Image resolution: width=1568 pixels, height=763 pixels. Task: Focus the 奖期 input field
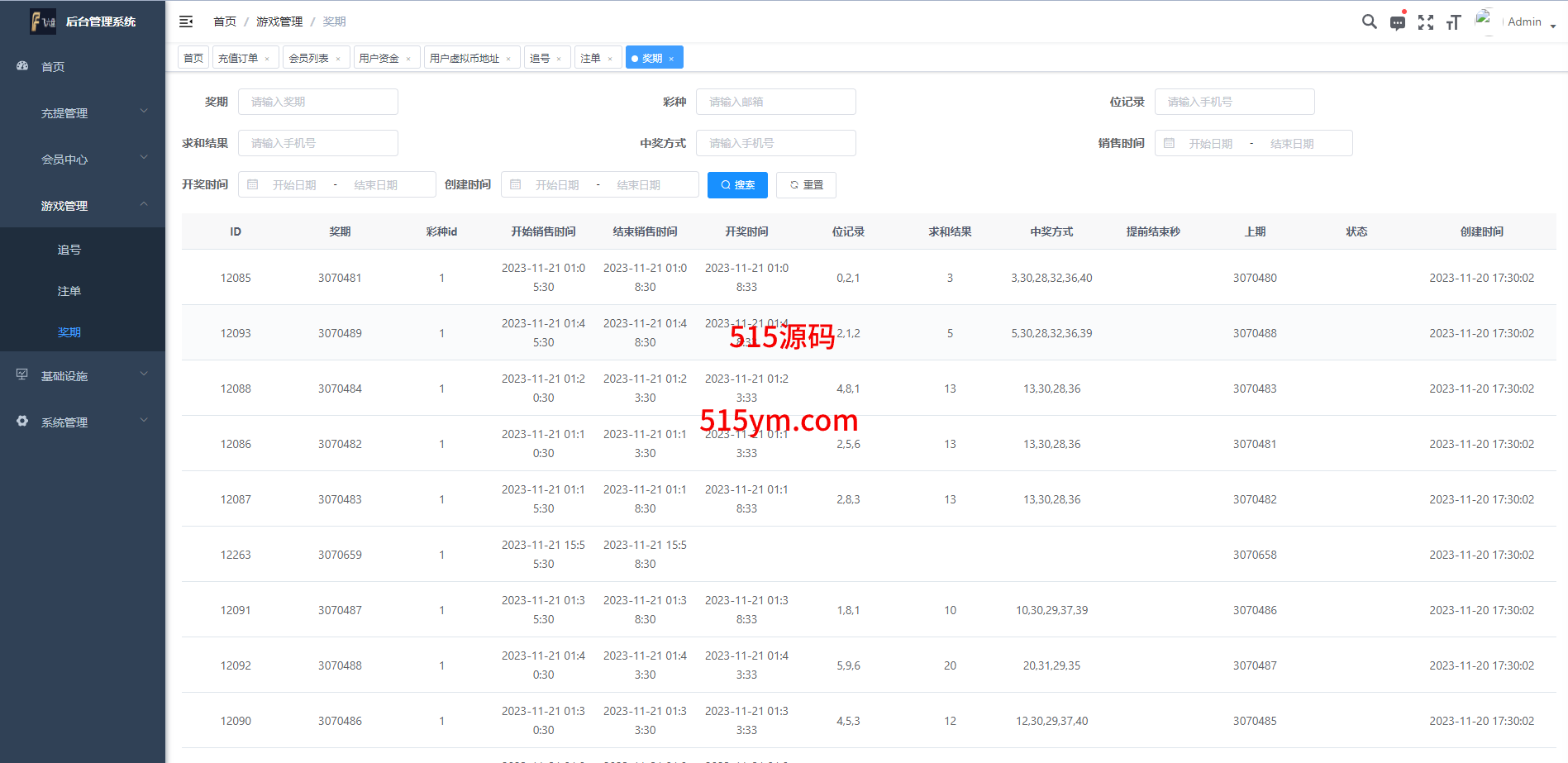pyautogui.click(x=317, y=102)
